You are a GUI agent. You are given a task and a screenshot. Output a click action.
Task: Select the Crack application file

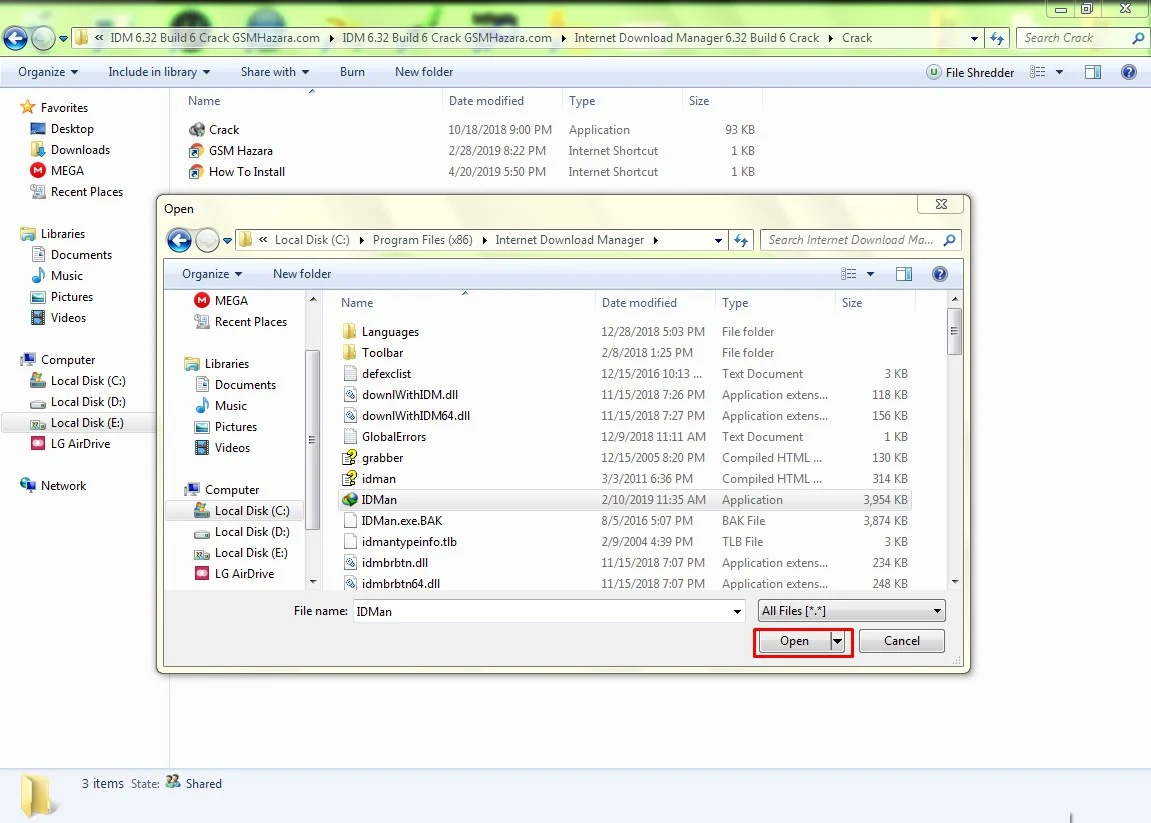[224, 130]
